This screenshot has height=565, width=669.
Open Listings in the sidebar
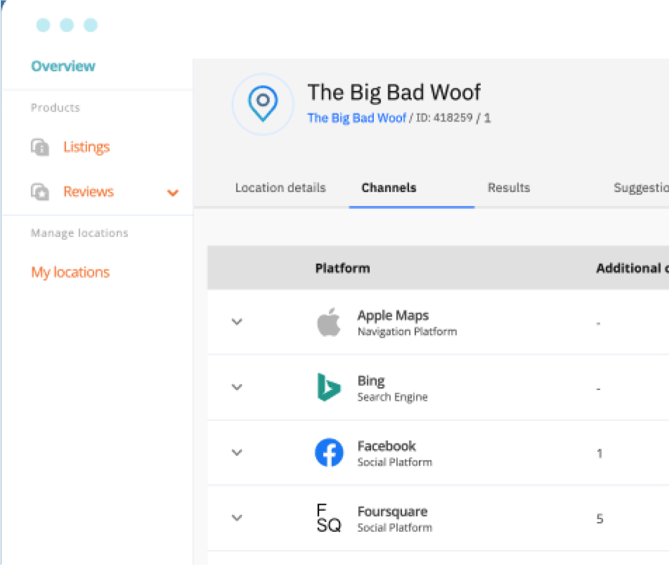pos(87,147)
